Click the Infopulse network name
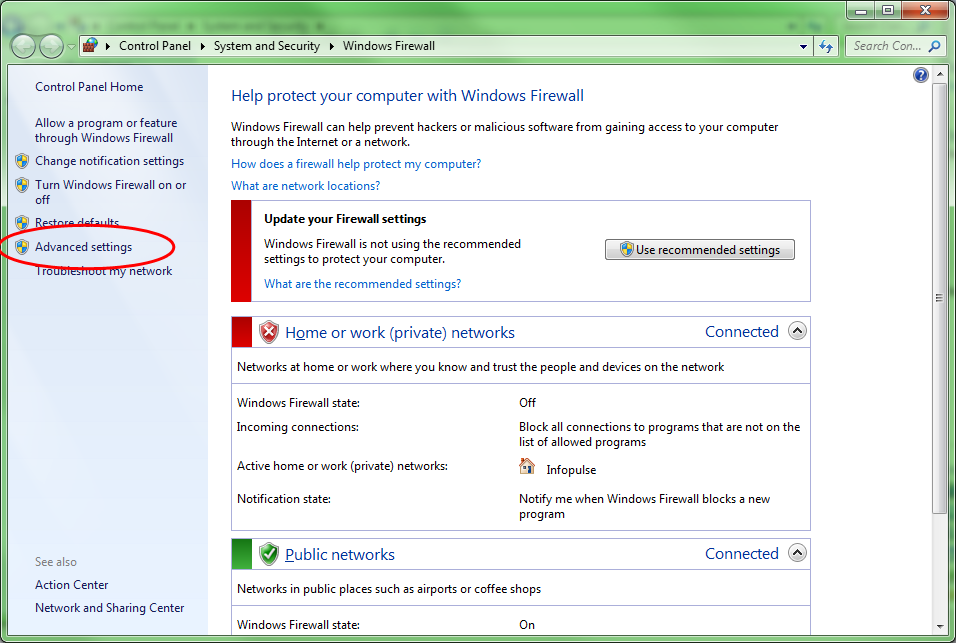This screenshot has width=956, height=643. tap(571, 470)
